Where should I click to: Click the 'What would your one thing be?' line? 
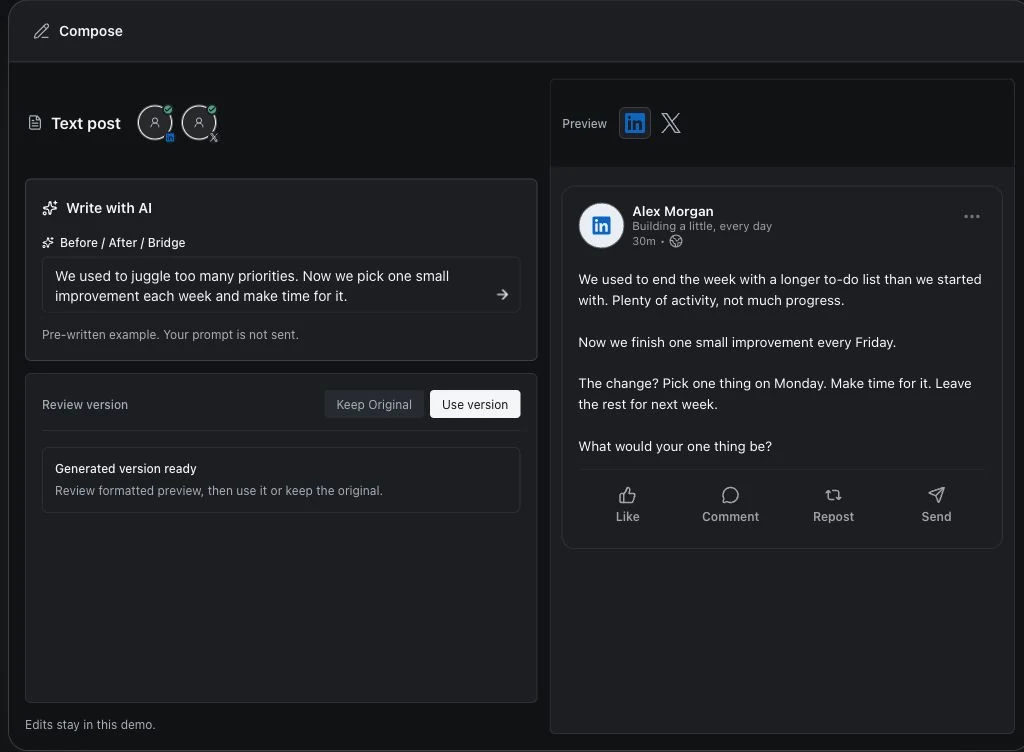[x=675, y=446]
